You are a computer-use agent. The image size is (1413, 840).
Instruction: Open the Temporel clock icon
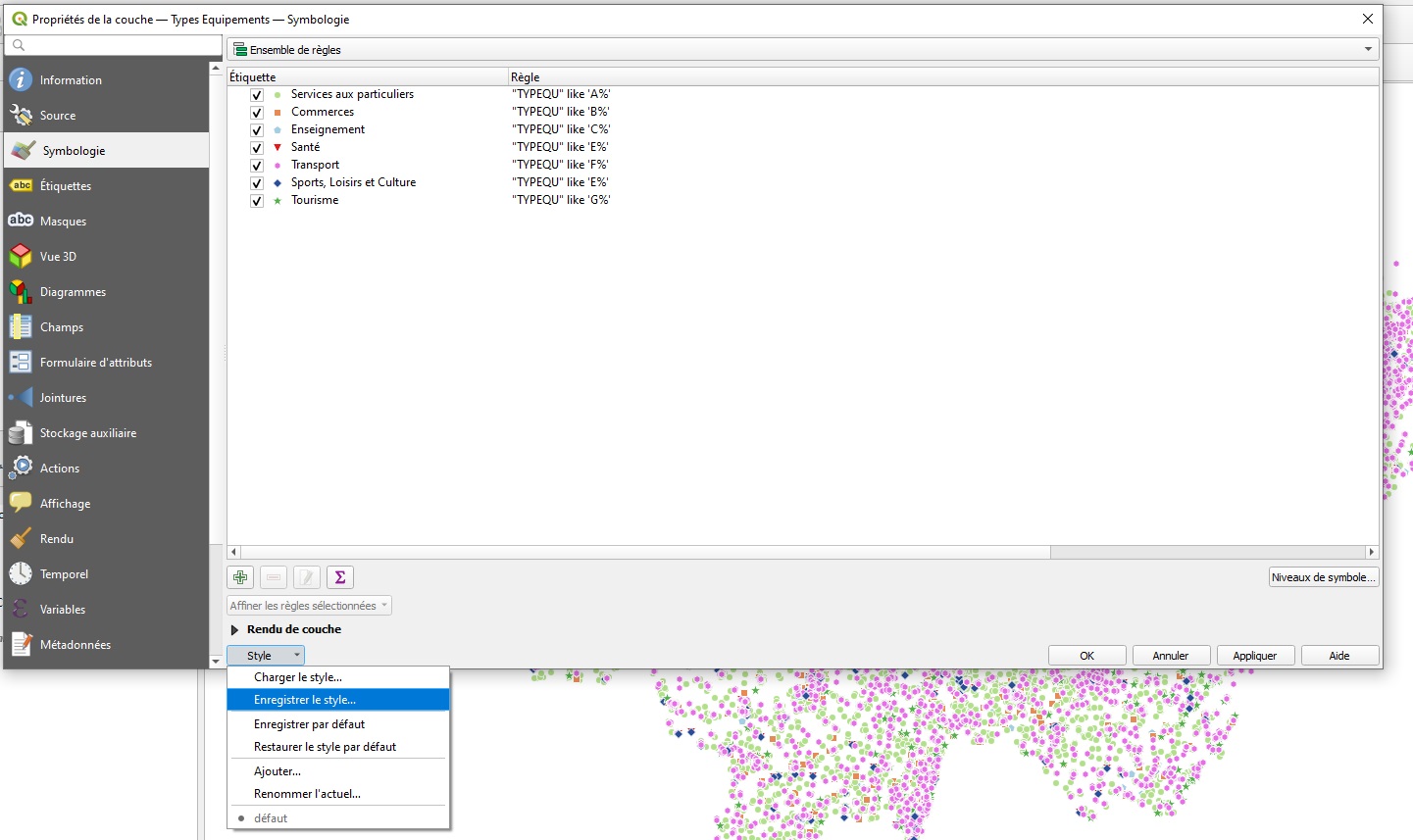21,574
